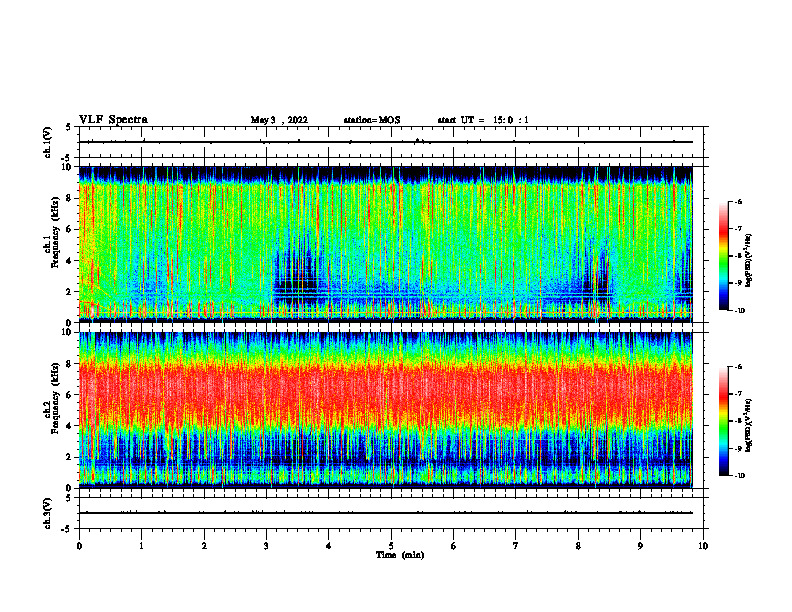Image resolution: width=792 pixels, height=612 pixels.
Task: Click the ch.2 spectrogram color scale bar
Action: point(724,421)
